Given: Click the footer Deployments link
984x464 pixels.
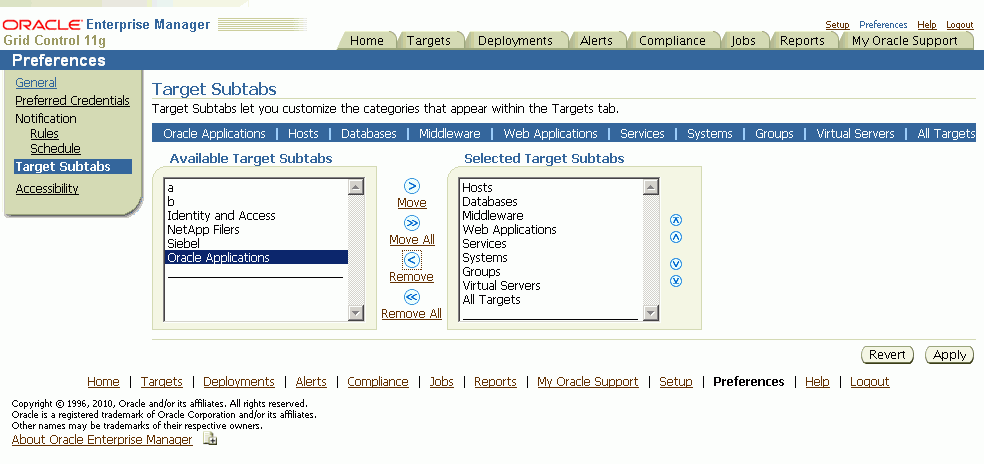Looking at the screenshot, I should (239, 382).
